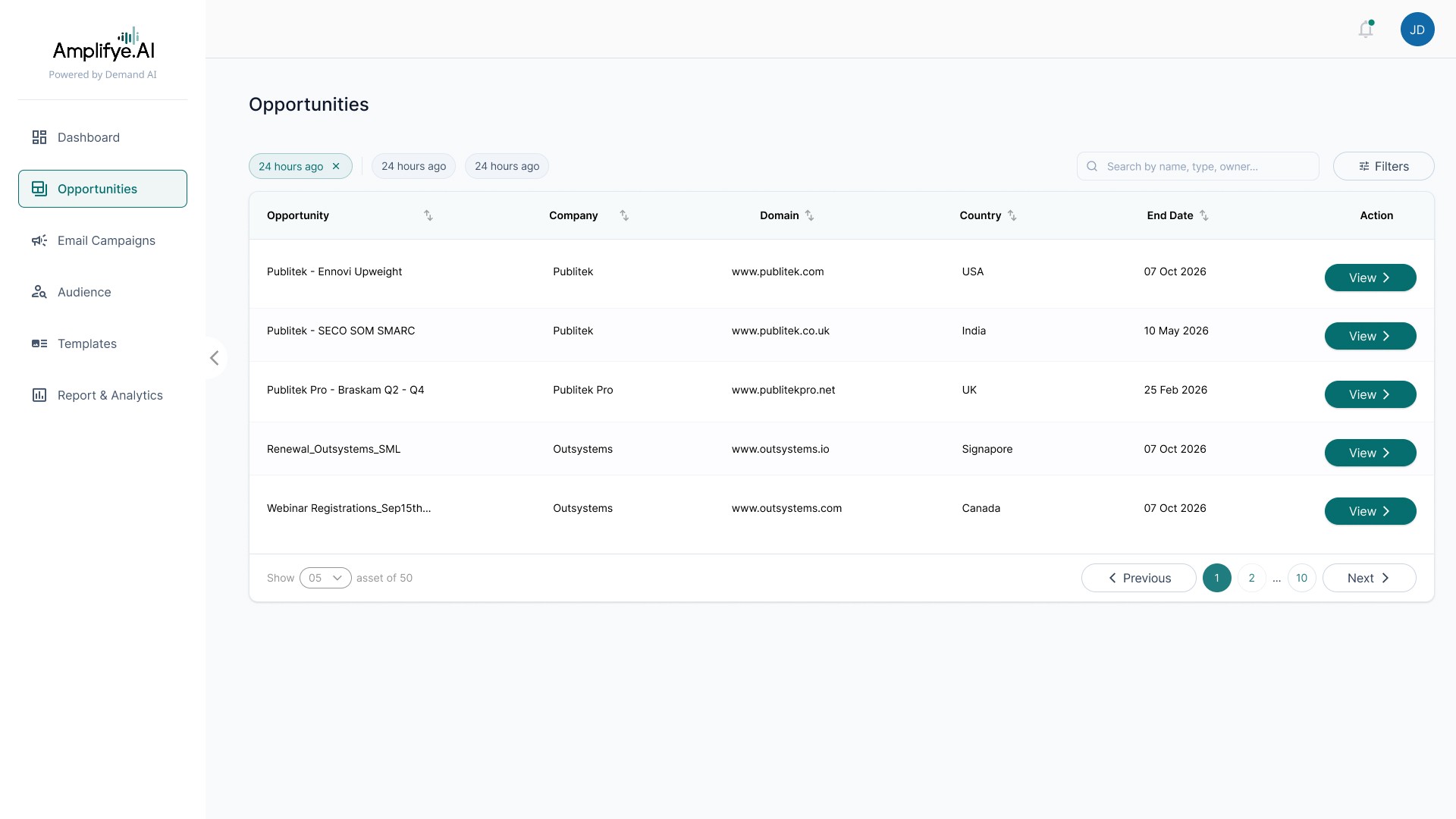1456x819 pixels.
Task: Click the search by name field
Action: click(x=1206, y=166)
